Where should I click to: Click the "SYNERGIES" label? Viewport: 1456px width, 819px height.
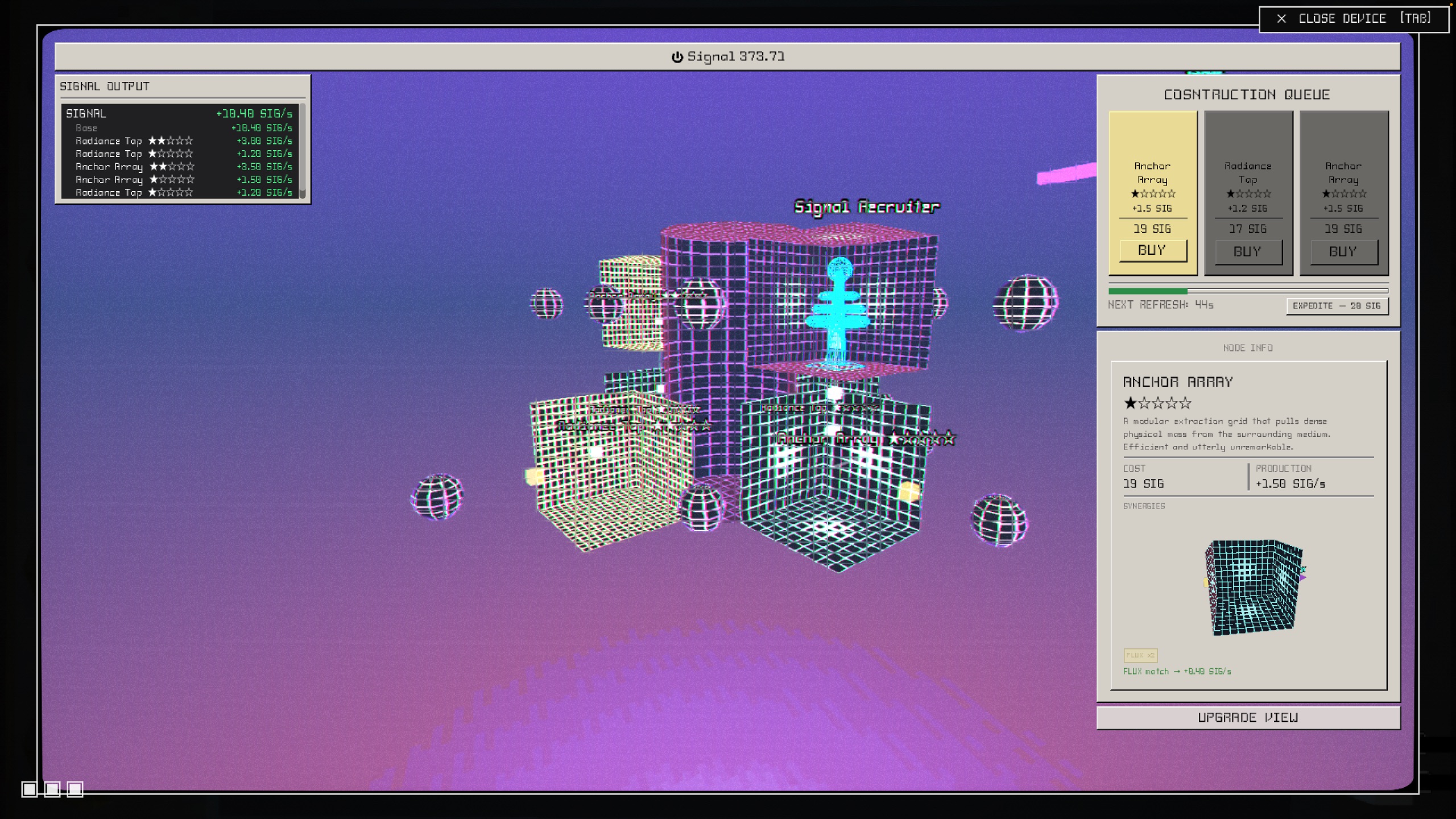1144,506
